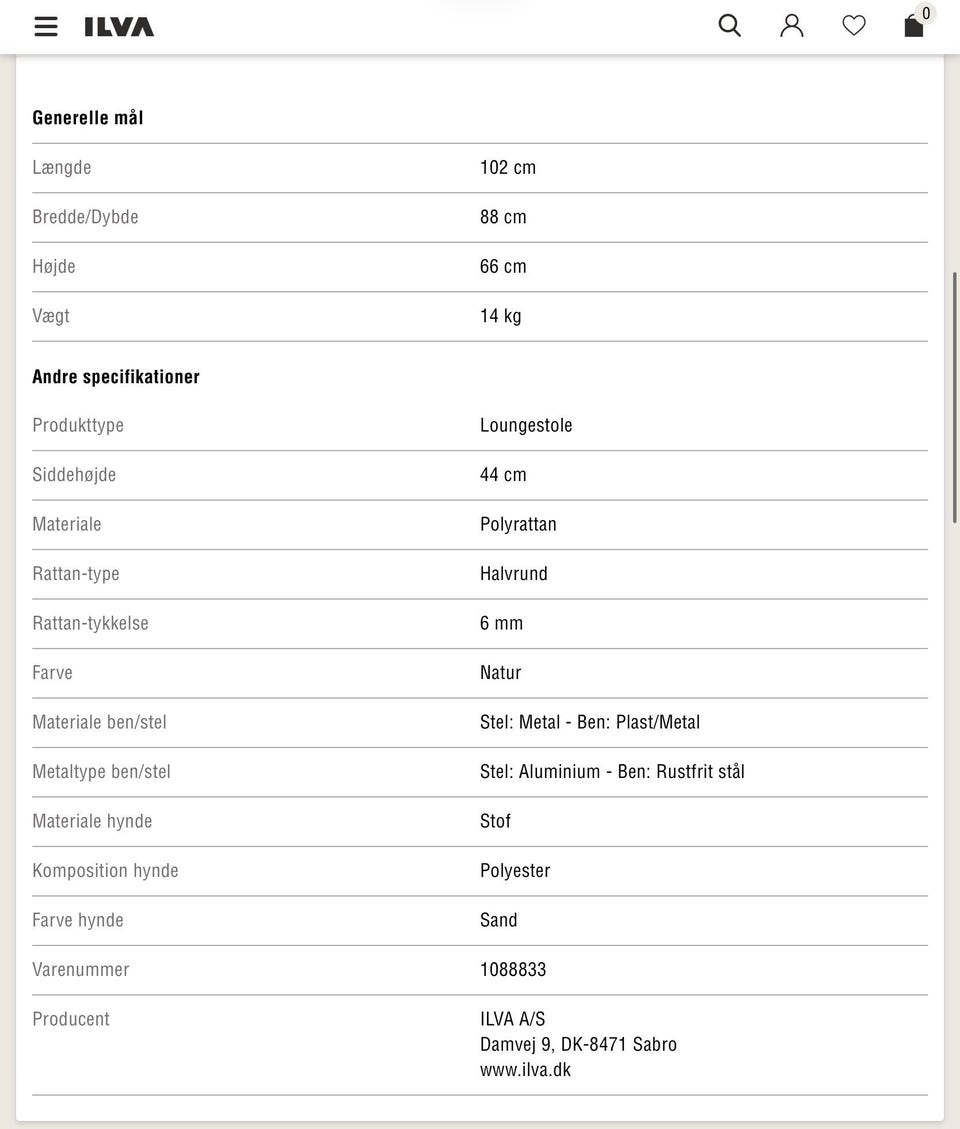Click the Polyrattan material value

(x=518, y=524)
